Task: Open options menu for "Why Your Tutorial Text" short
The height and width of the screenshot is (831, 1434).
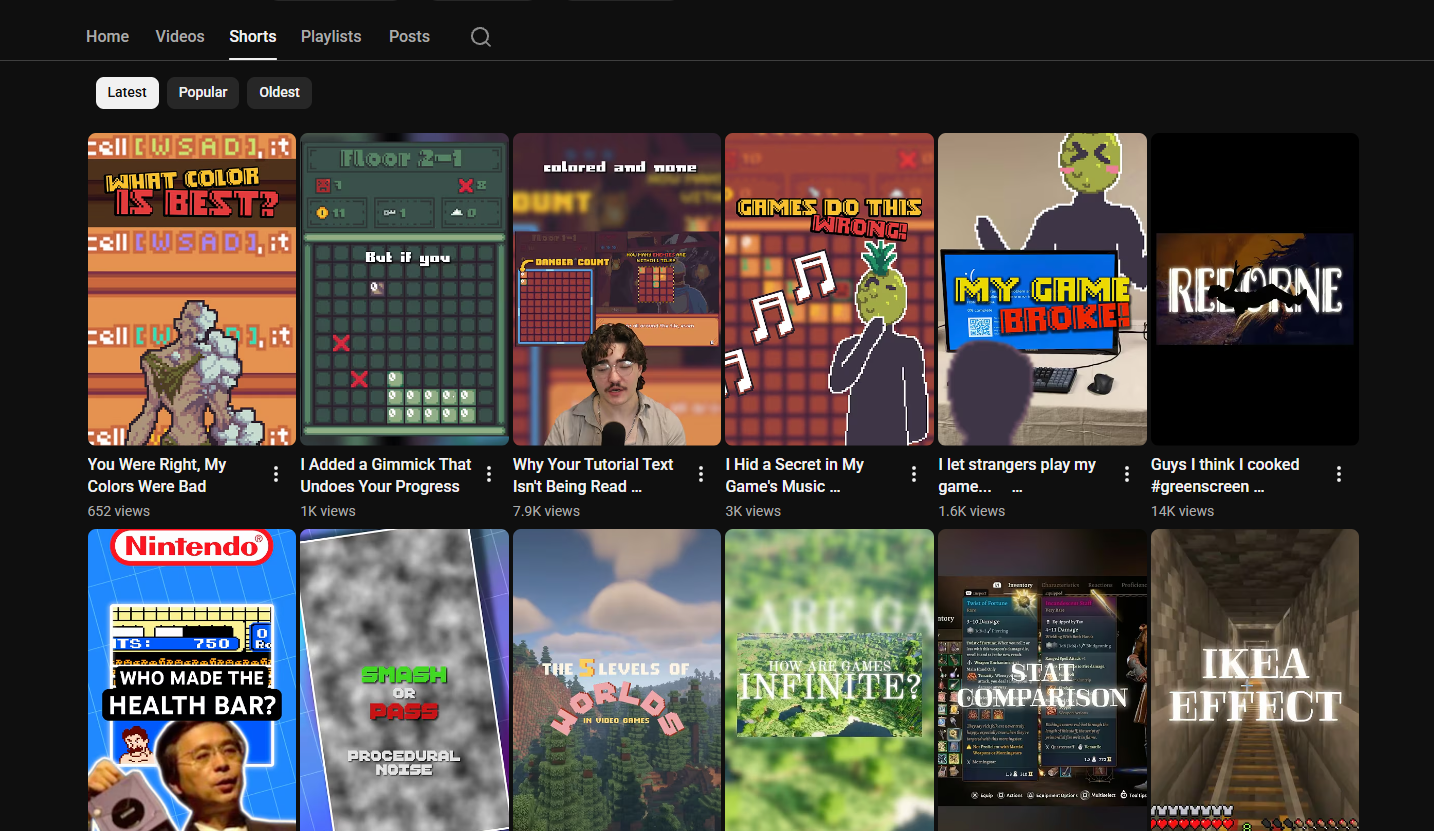Action: pos(701,474)
